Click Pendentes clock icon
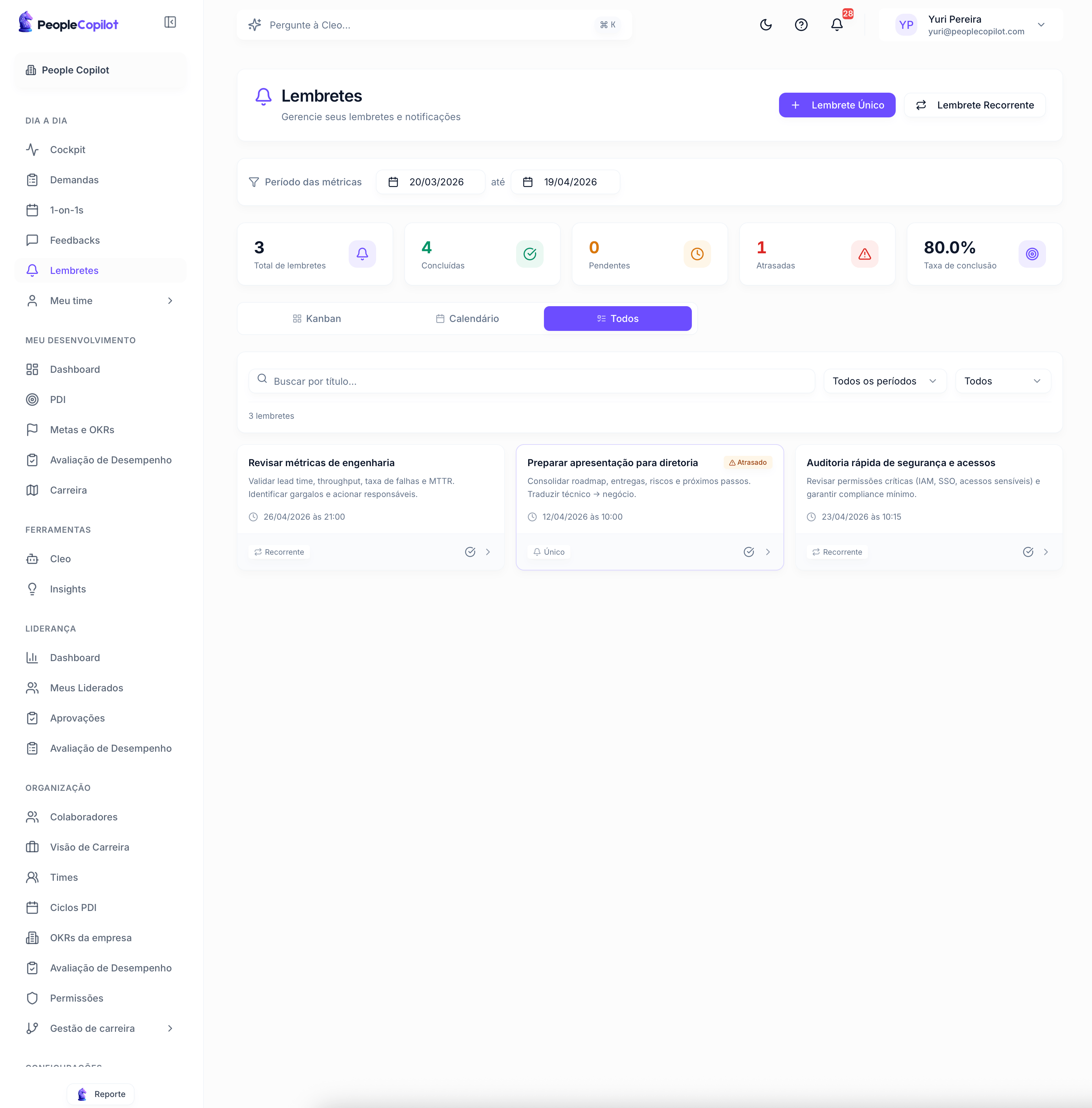1092x1108 pixels. click(x=697, y=254)
